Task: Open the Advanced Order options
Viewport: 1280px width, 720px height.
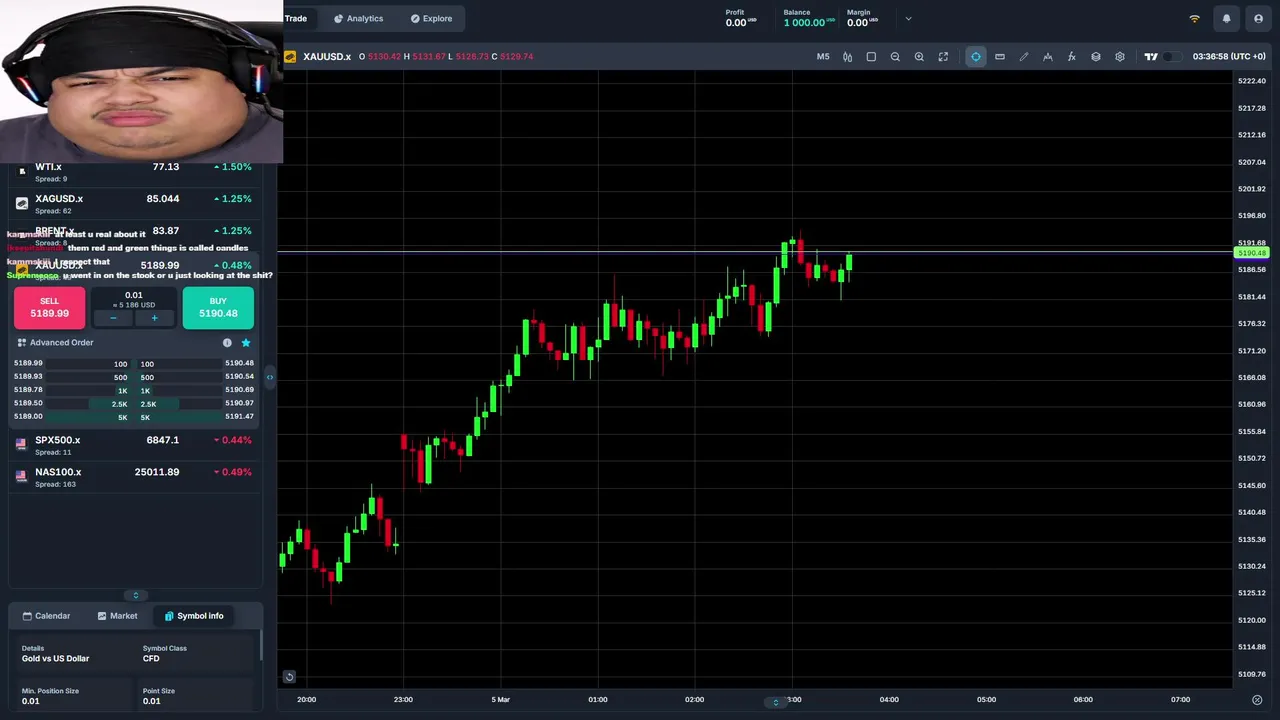Action: [55, 343]
